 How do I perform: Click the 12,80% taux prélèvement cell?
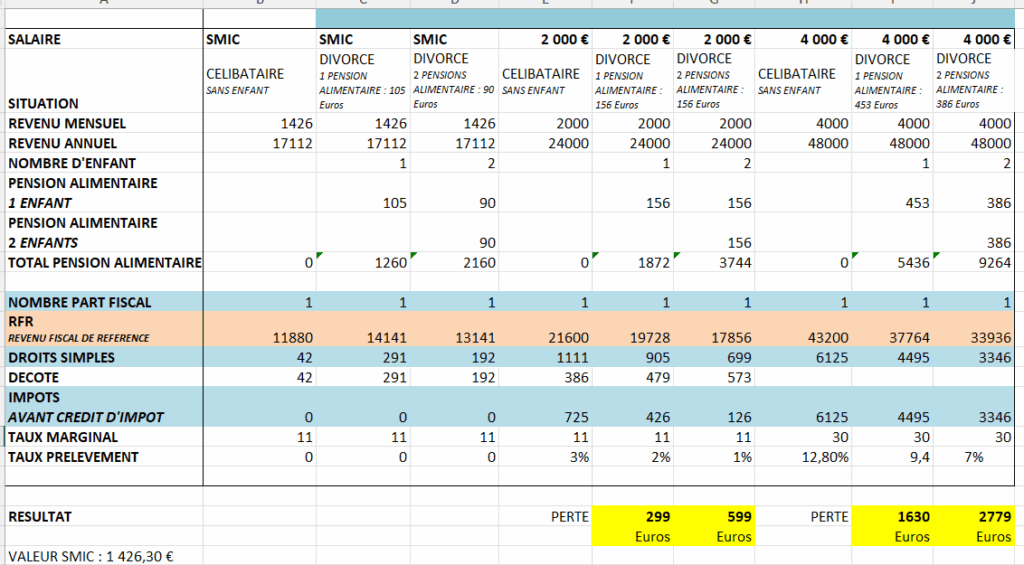[x=810, y=457]
